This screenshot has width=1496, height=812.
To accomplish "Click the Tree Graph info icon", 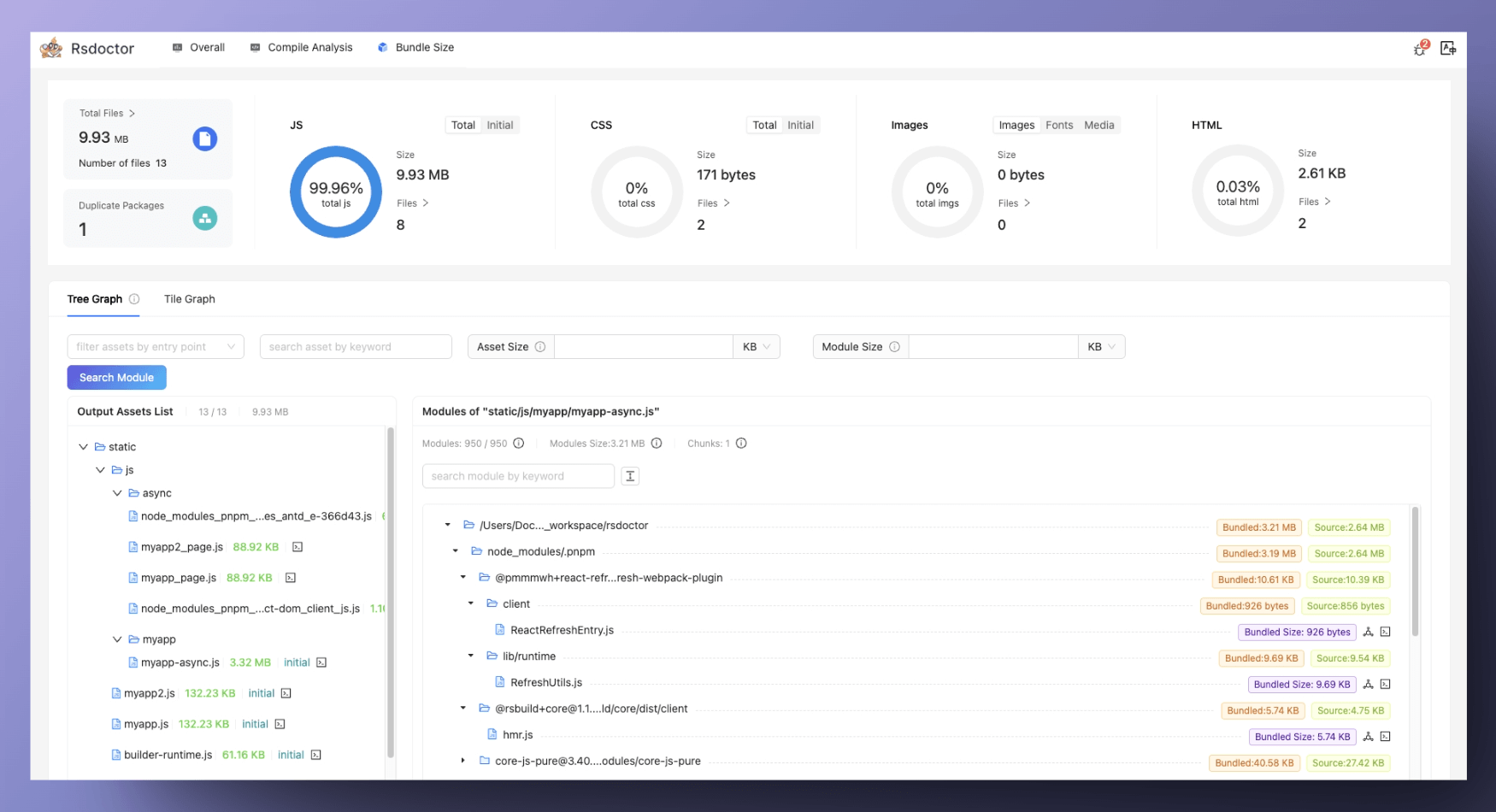I will click(x=134, y=299).
